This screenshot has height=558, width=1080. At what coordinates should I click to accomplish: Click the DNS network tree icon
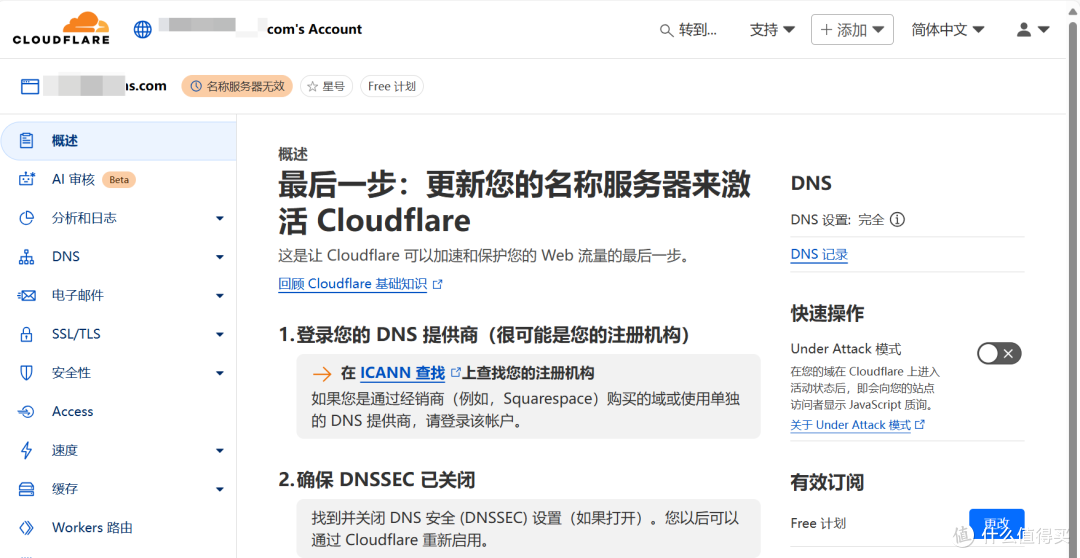(x=26, y=257)
